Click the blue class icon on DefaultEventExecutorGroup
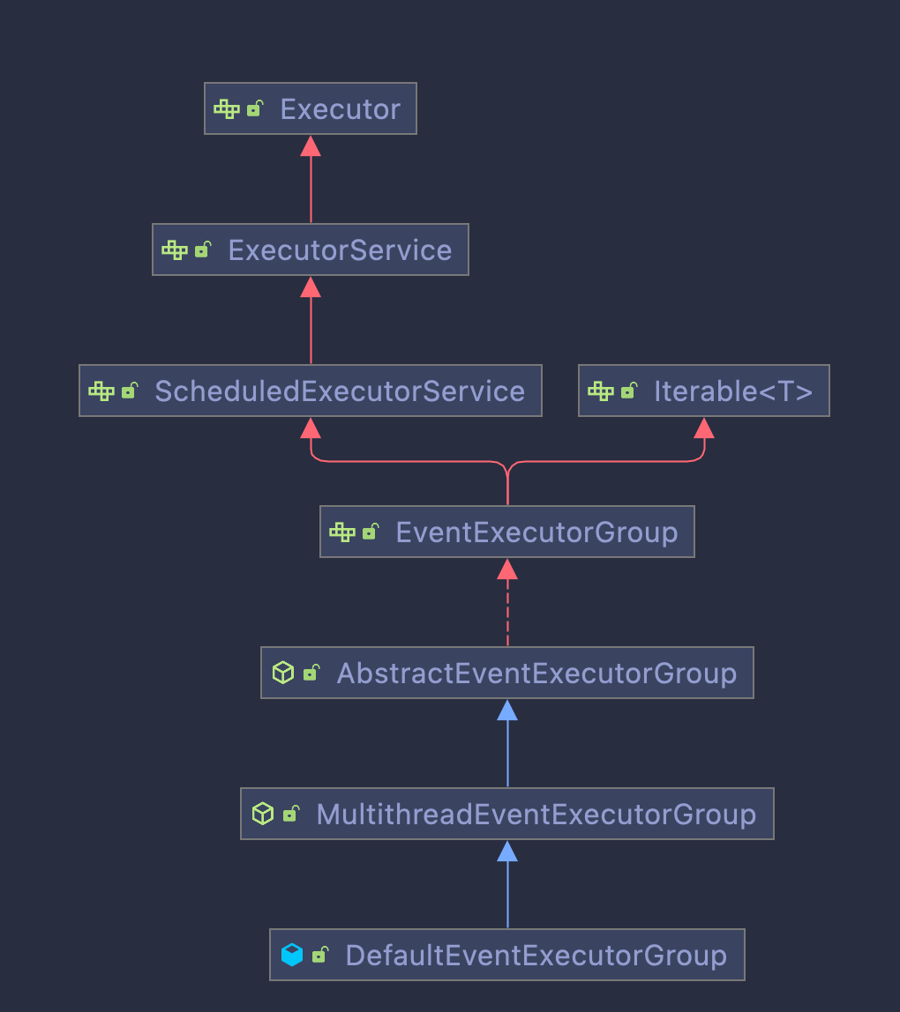The height and width of the screenshot is (1012, 900). [x=291, y=955]
